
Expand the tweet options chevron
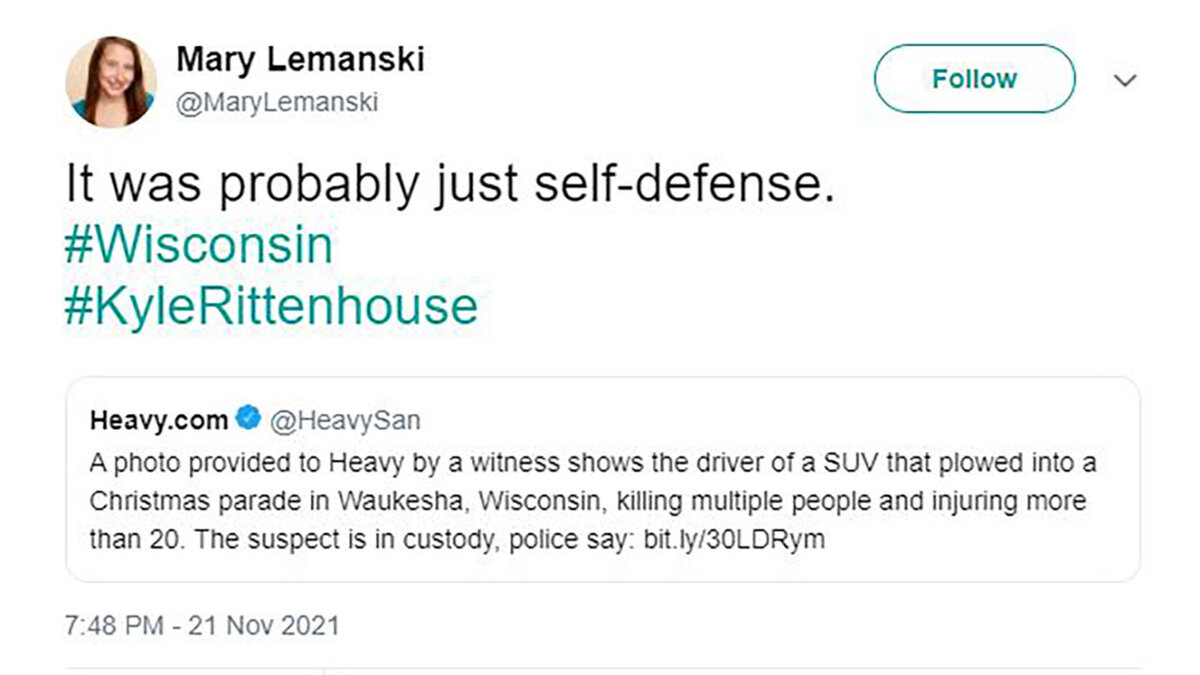pyautogui.click(x=1126, y=80)
